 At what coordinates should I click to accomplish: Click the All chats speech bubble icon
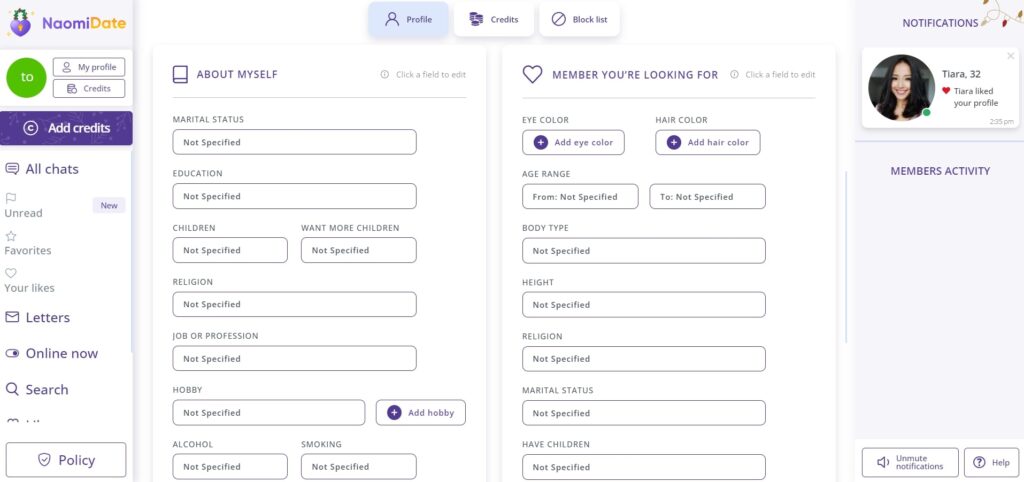tap(12, 169)
